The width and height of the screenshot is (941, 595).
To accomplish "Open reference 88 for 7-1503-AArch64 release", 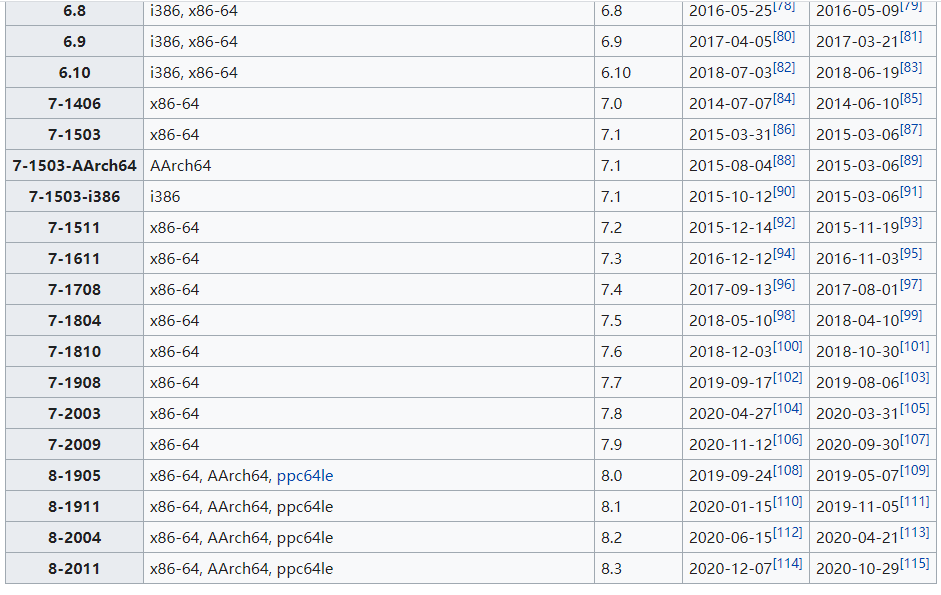I will coord(784,160).
